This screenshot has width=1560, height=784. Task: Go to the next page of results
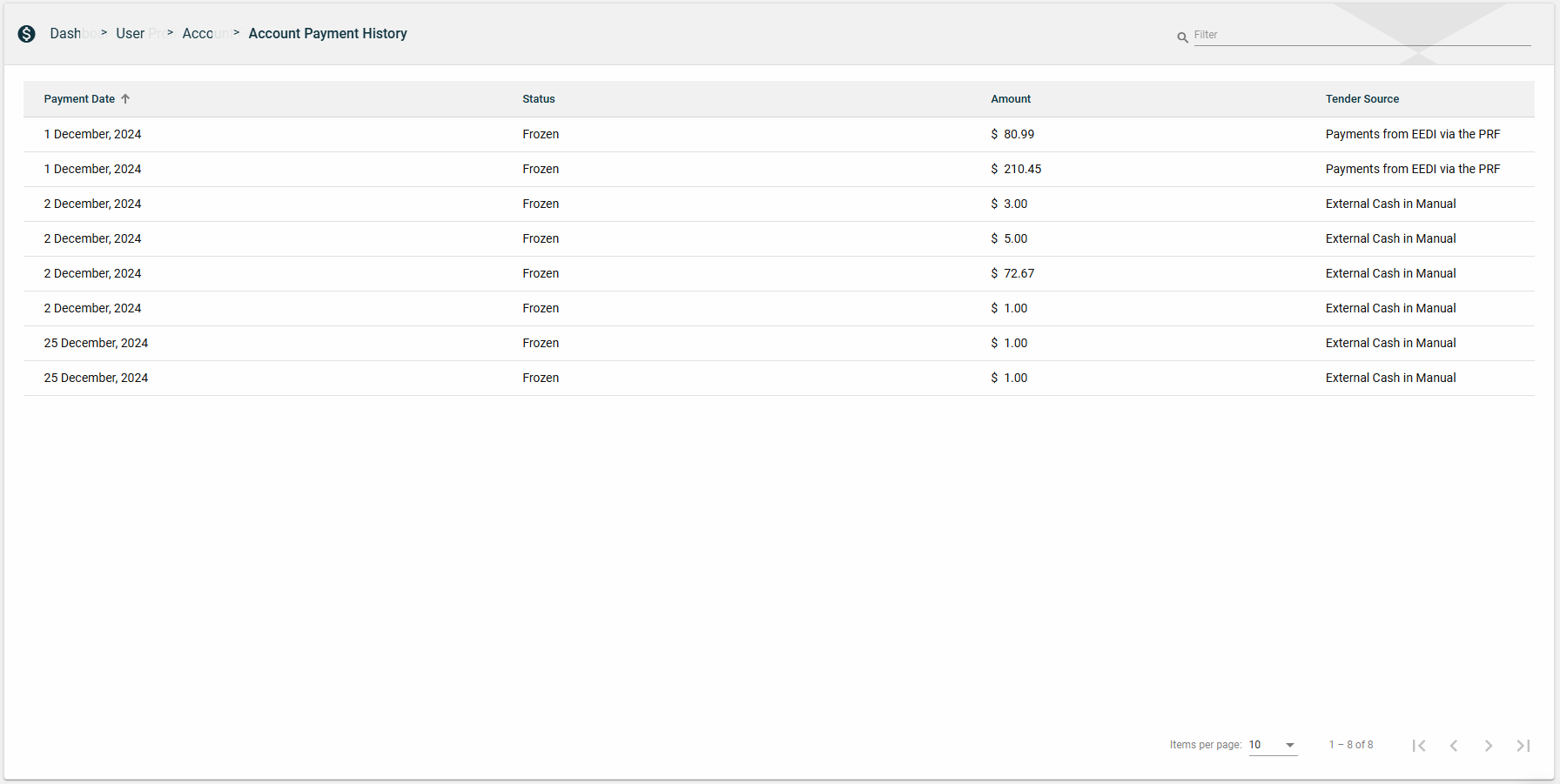(x=1489, y=746)
